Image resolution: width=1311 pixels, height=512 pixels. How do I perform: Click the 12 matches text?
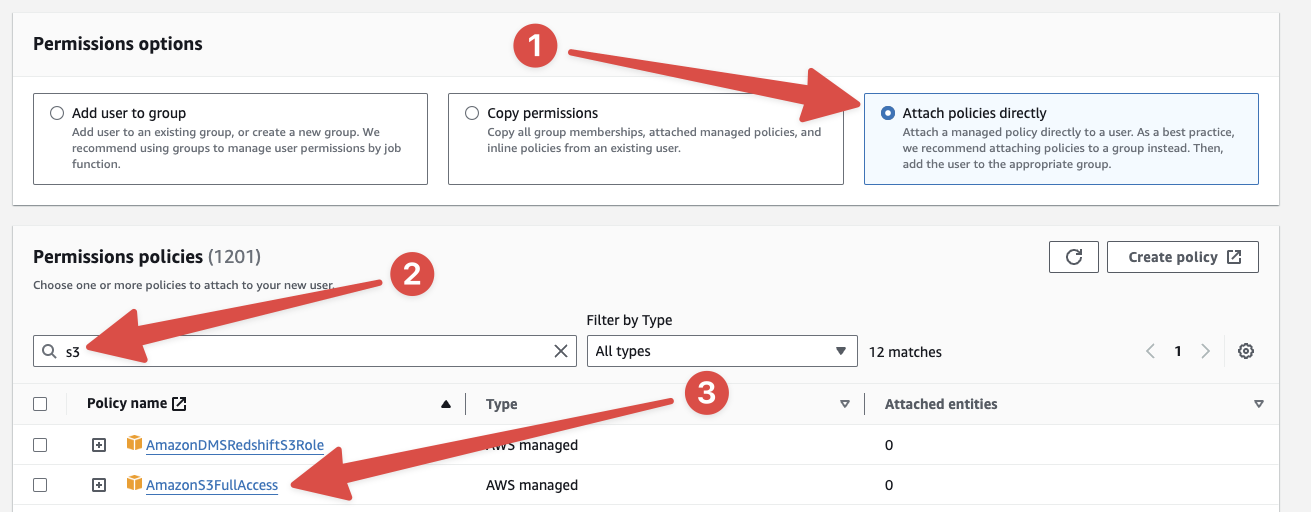pyautogui.click(x=906, y=352)
